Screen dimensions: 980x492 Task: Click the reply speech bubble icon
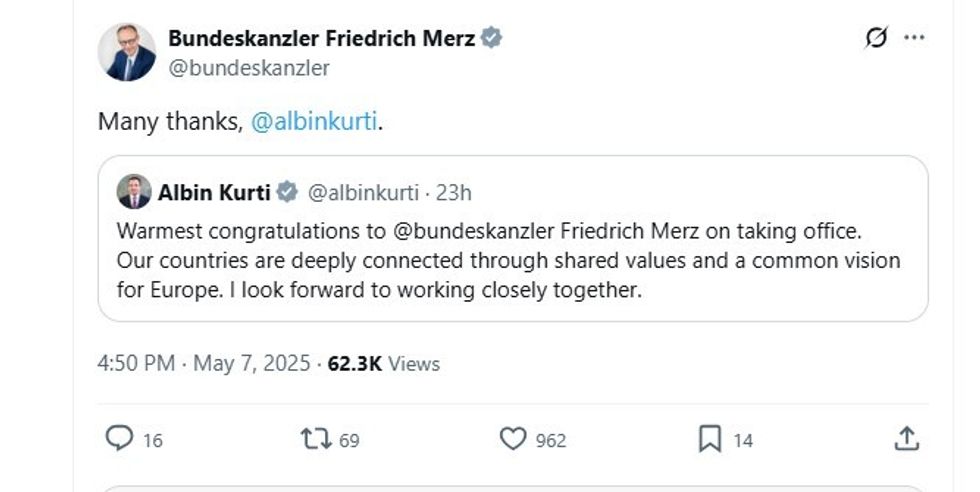point(120,438)
